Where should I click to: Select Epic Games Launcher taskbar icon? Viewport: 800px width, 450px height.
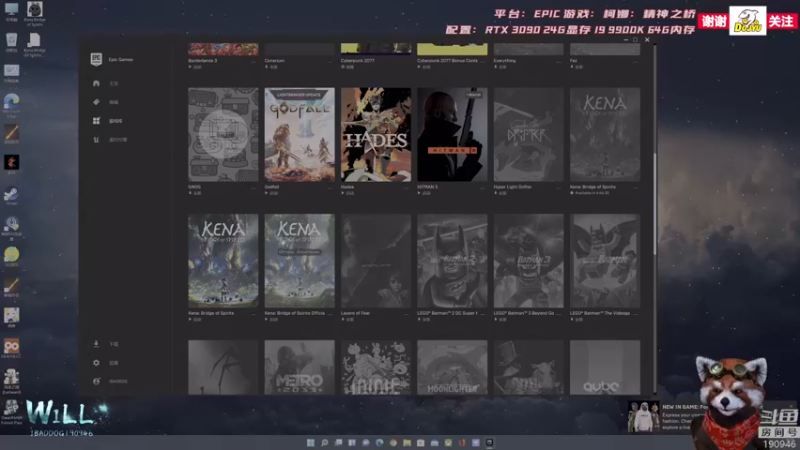click(489, 443)
